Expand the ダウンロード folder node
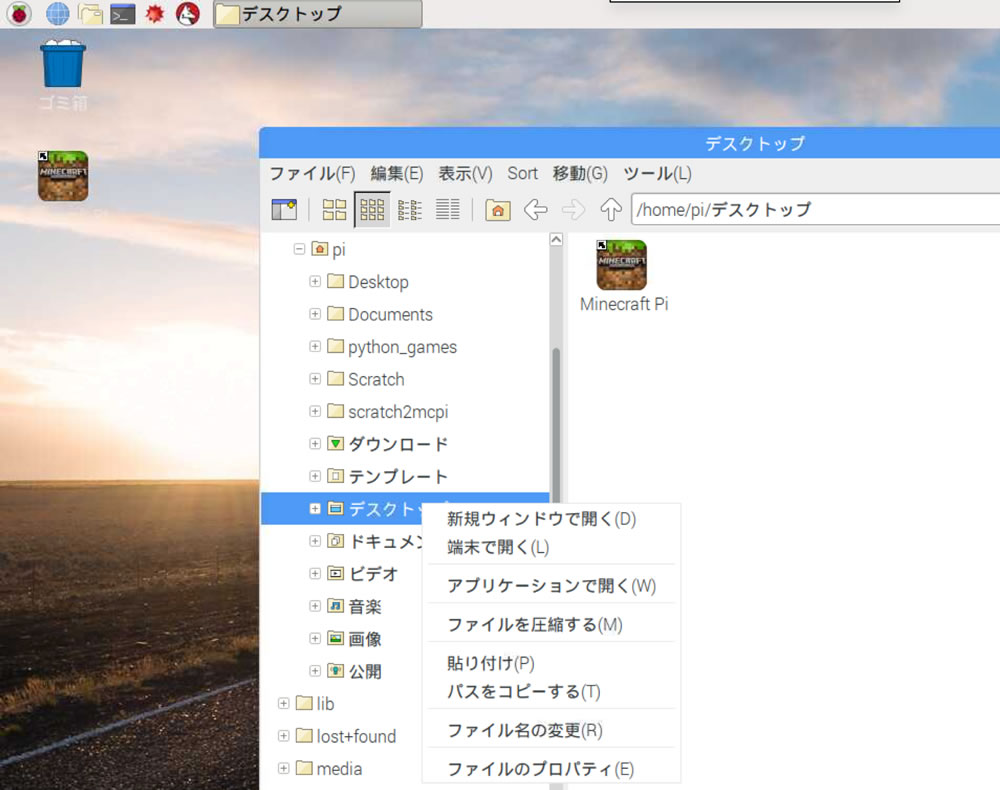 click(x=315, y=443)
